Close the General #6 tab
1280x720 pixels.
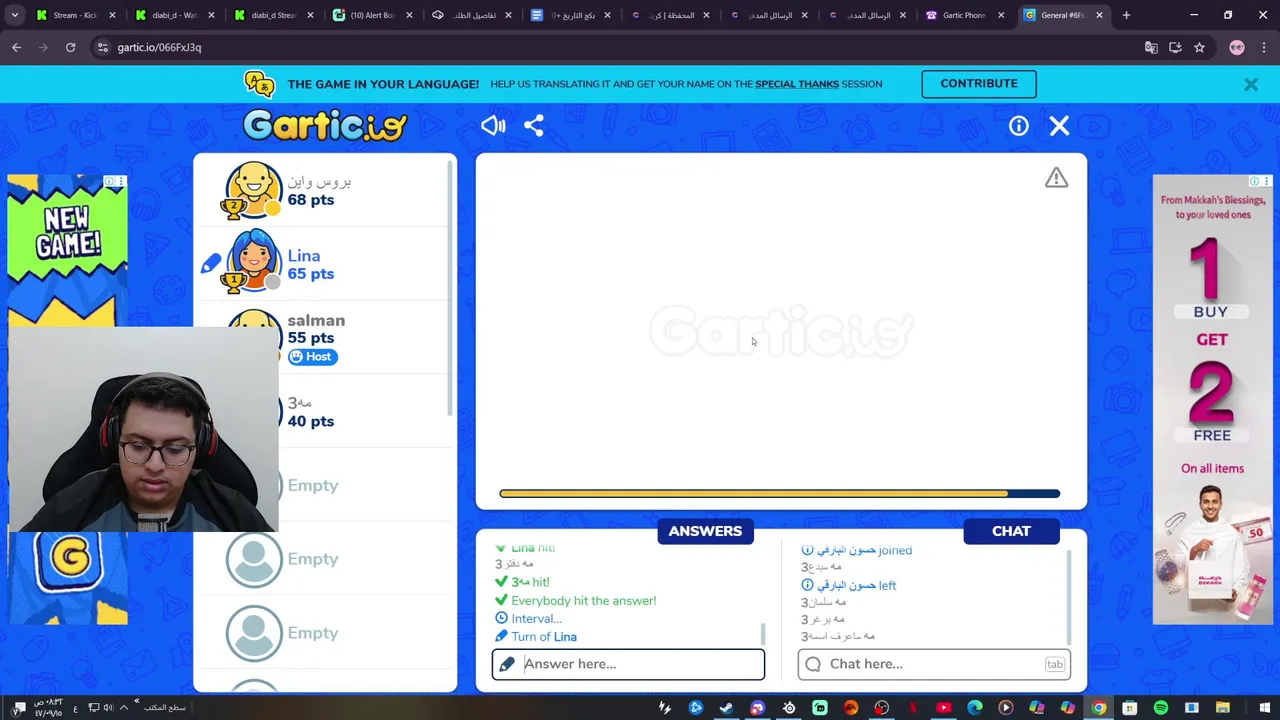click(1099, 15)
